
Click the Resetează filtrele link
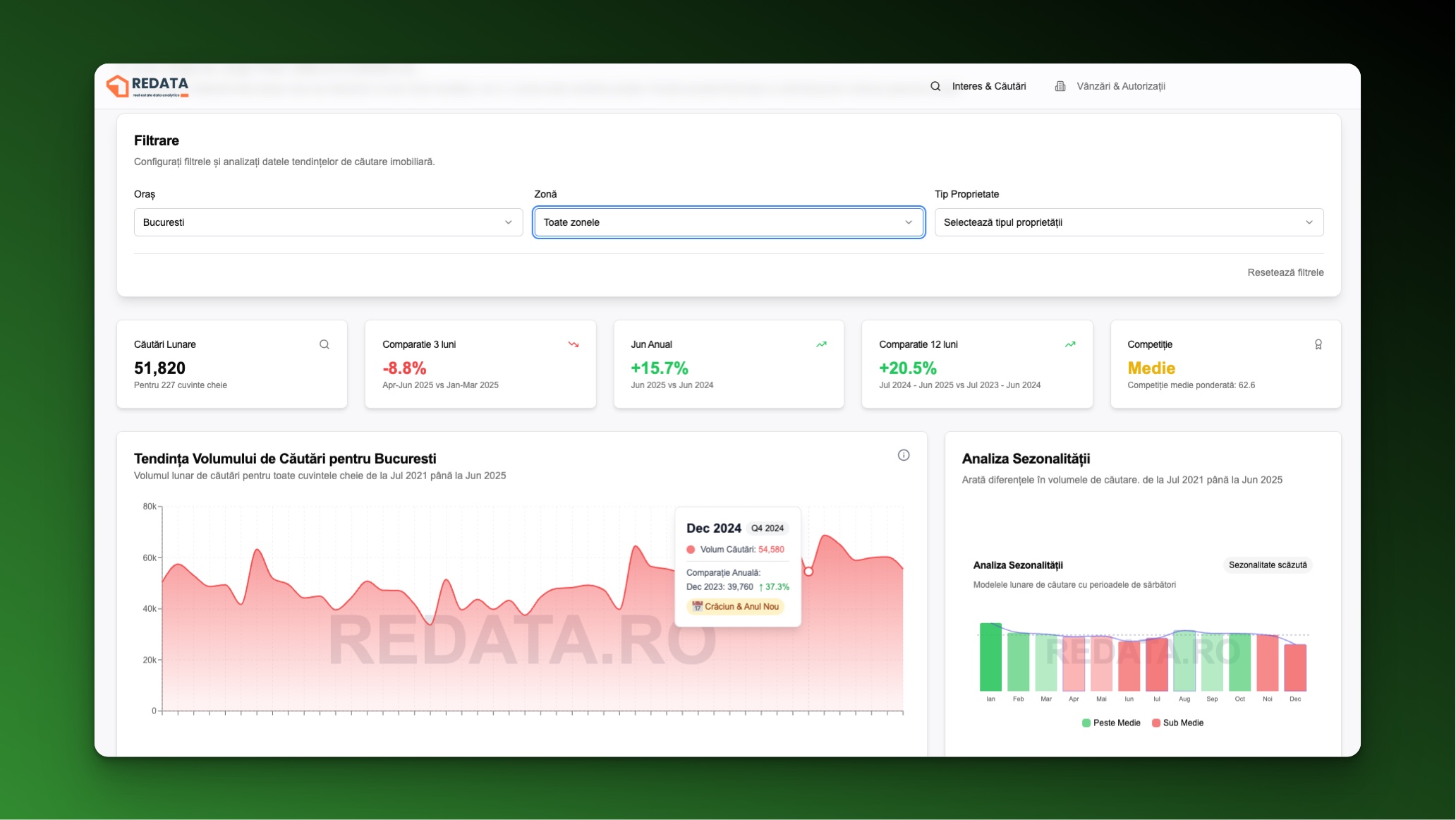[1285, 272]
